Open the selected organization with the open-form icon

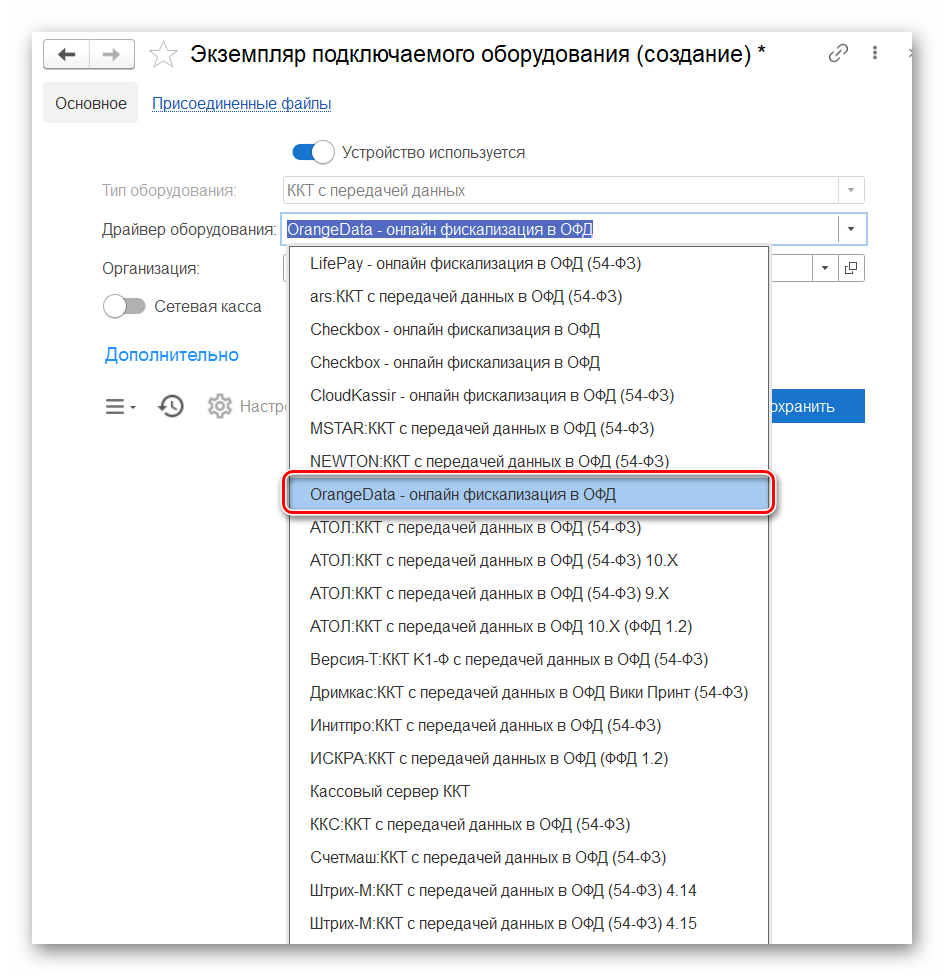pos(851,268)
